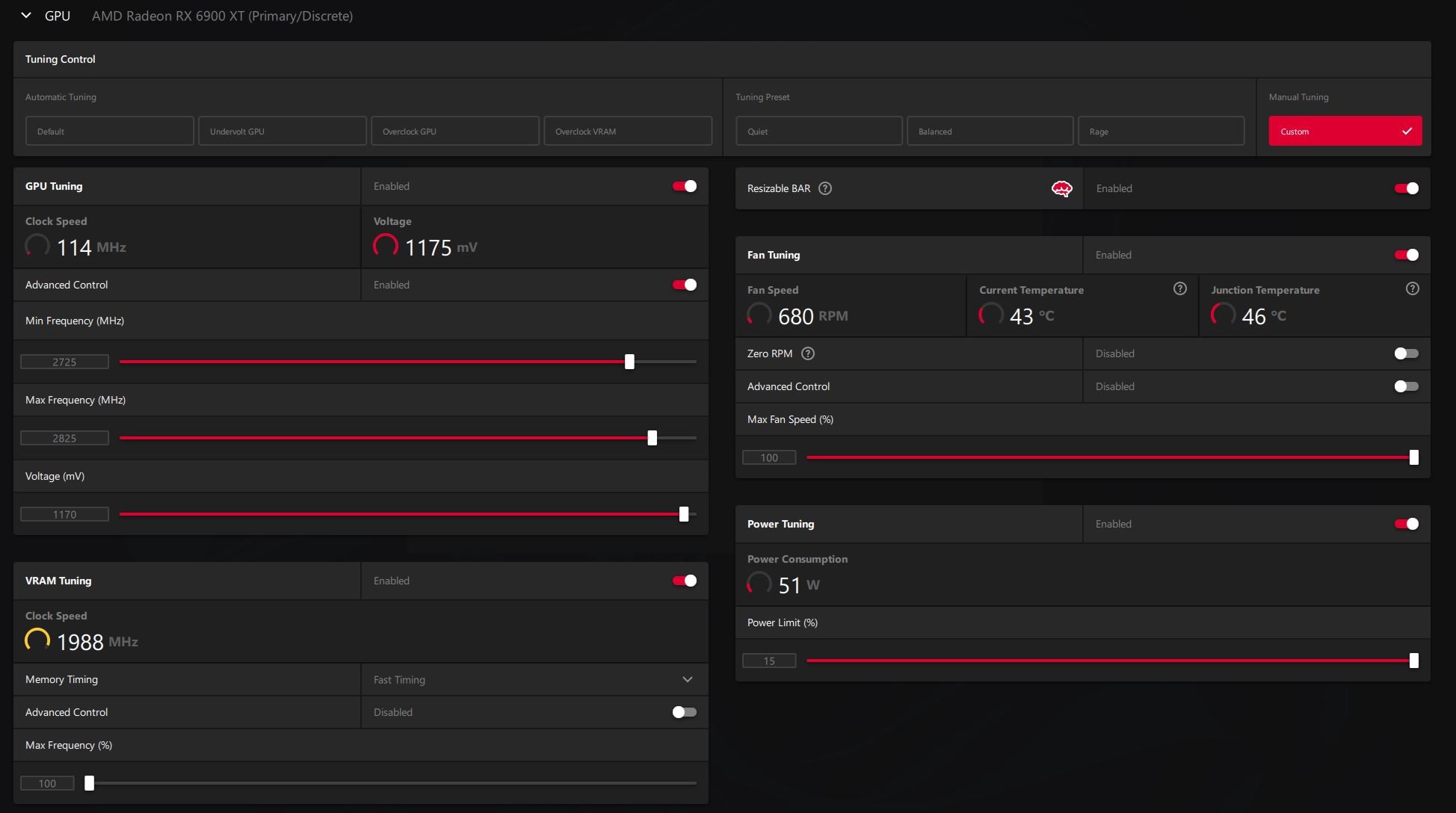Select Default automatic tuning
This screenshot has height=813, width=1456.
point(110,131)
